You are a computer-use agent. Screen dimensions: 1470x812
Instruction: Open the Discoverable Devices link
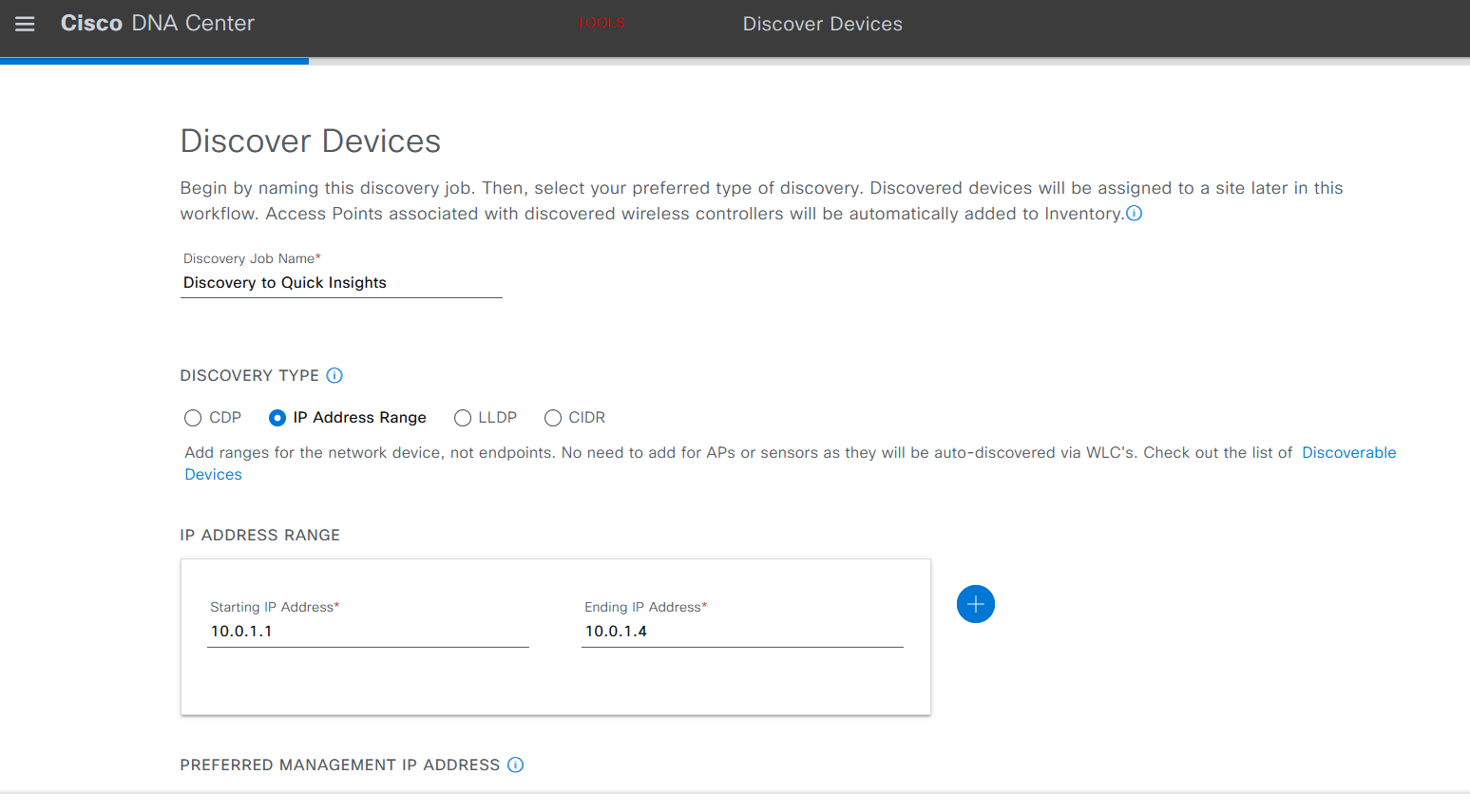(1349, 453)
